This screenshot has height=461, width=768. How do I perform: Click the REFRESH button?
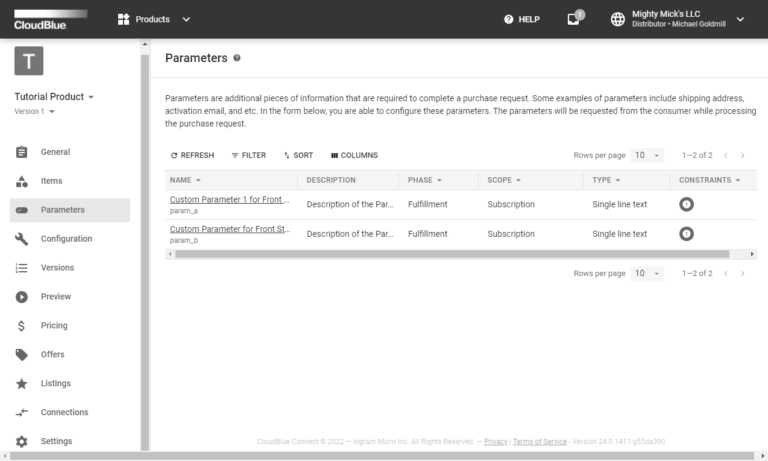(192, 155)
